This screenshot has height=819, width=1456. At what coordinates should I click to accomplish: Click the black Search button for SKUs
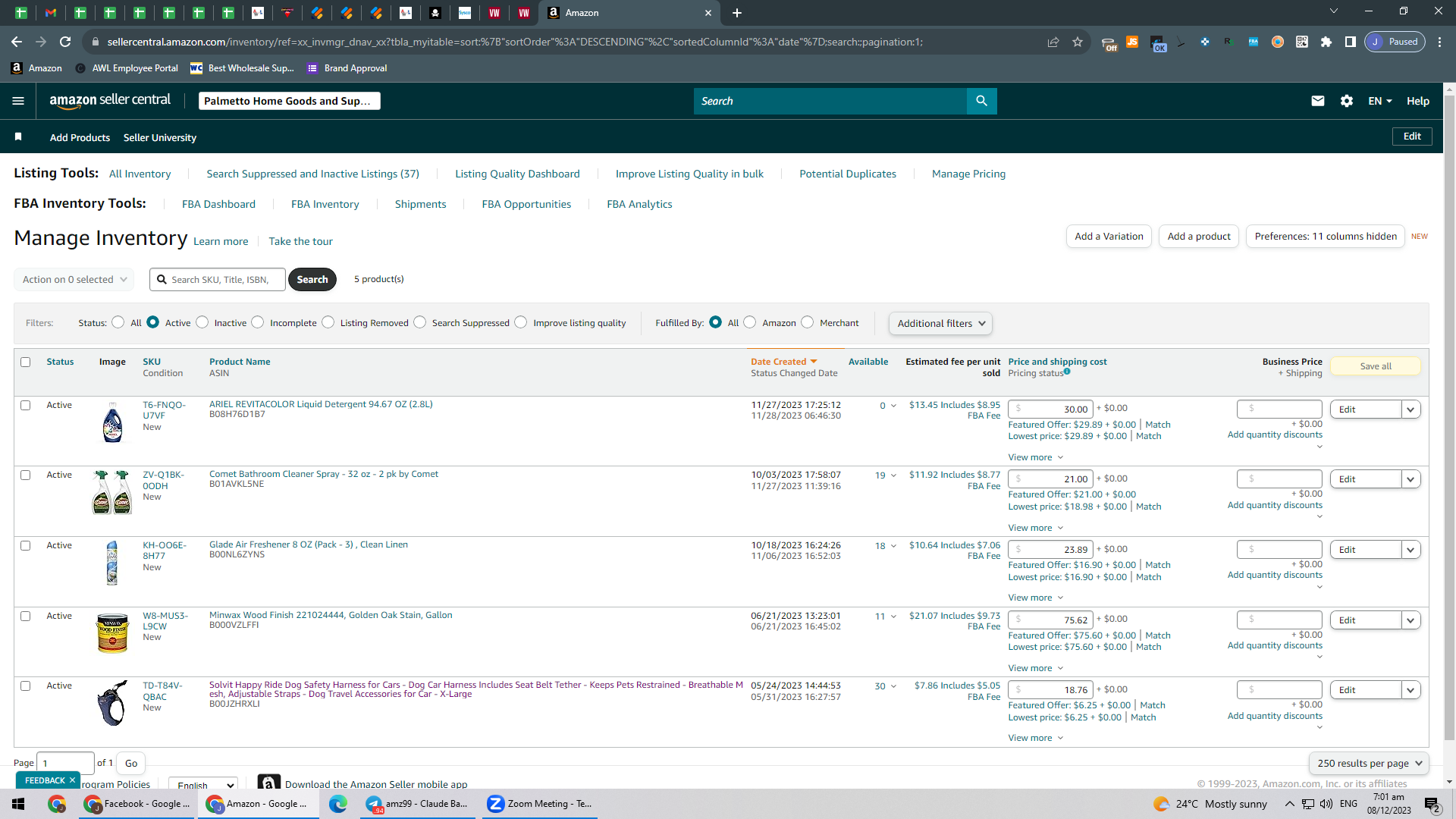coord(312,280)
